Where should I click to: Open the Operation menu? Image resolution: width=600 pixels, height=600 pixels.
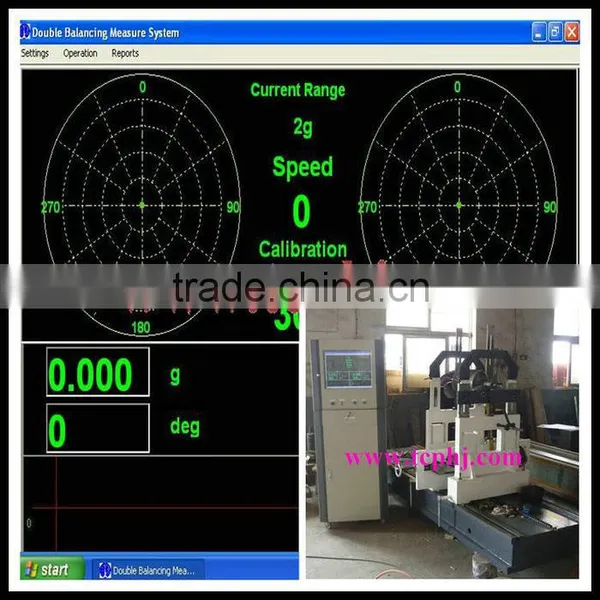pyautogui.click(x=80, y=53)
